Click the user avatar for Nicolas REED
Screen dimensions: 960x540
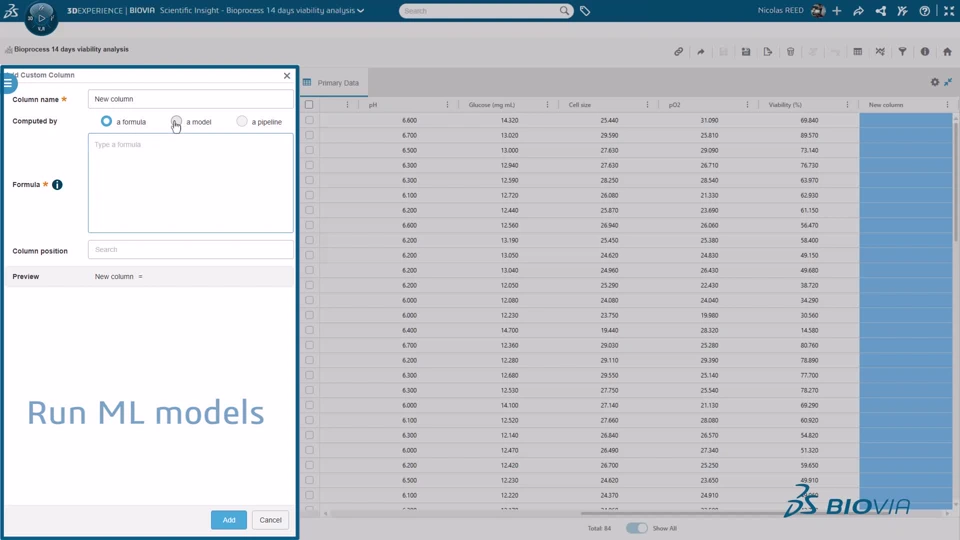click(x=817, y=10)
